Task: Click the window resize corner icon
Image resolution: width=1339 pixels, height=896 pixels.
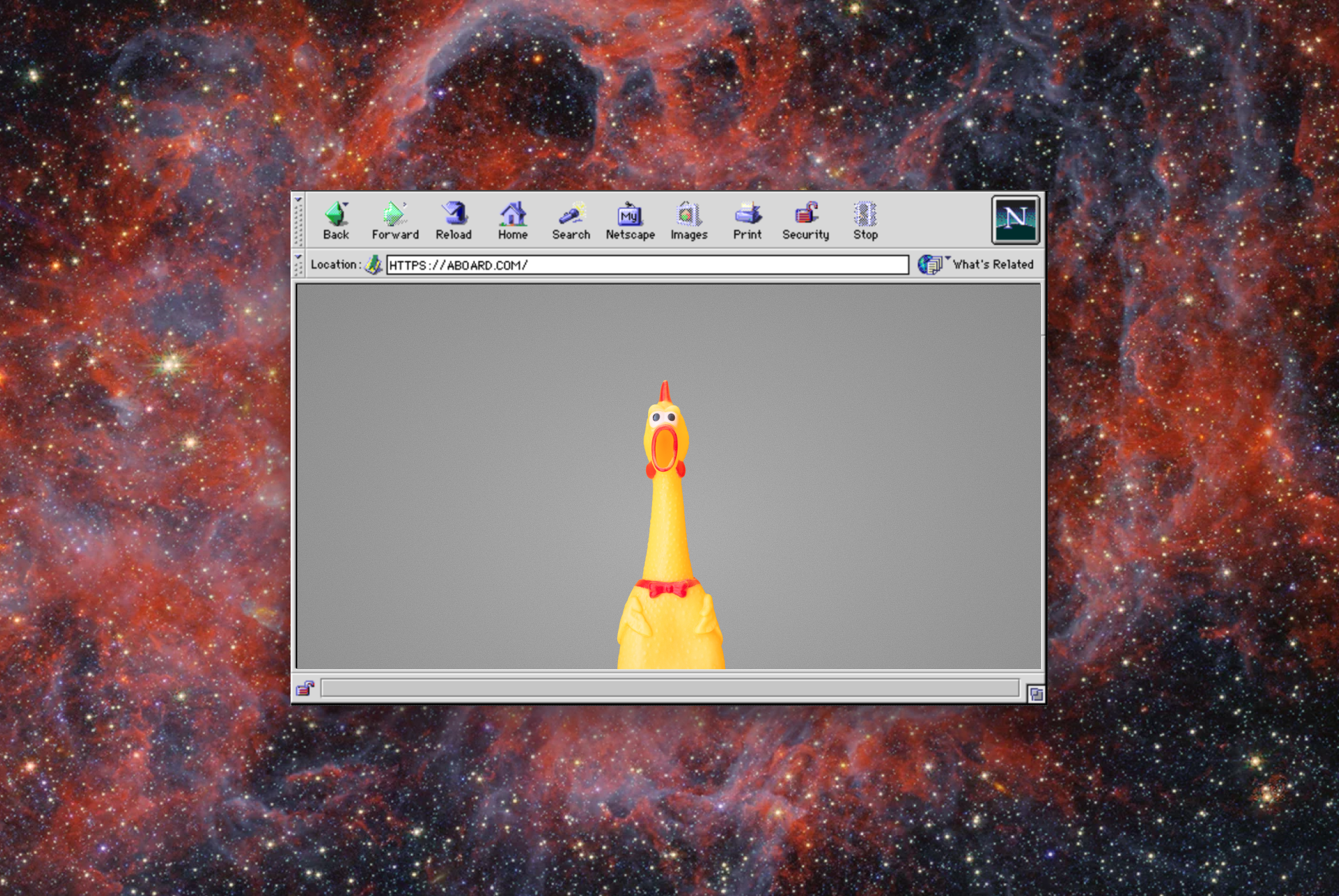Action: pyautogui.click(x=1036, y=694)
